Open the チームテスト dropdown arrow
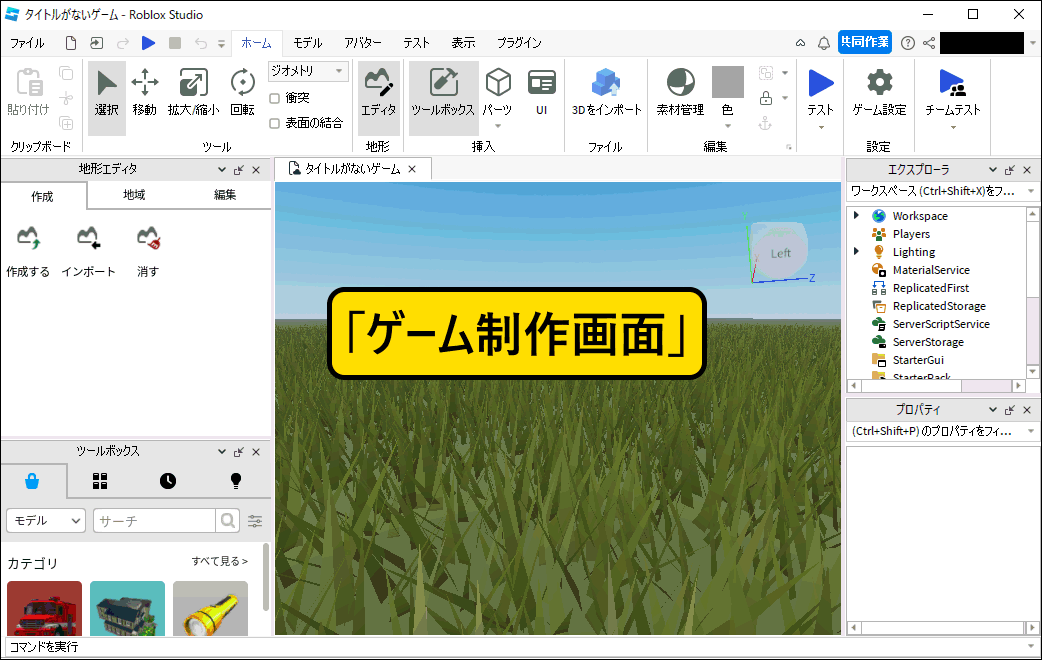1042x660 pixels. pyautogui.click(x=953, y=127)
